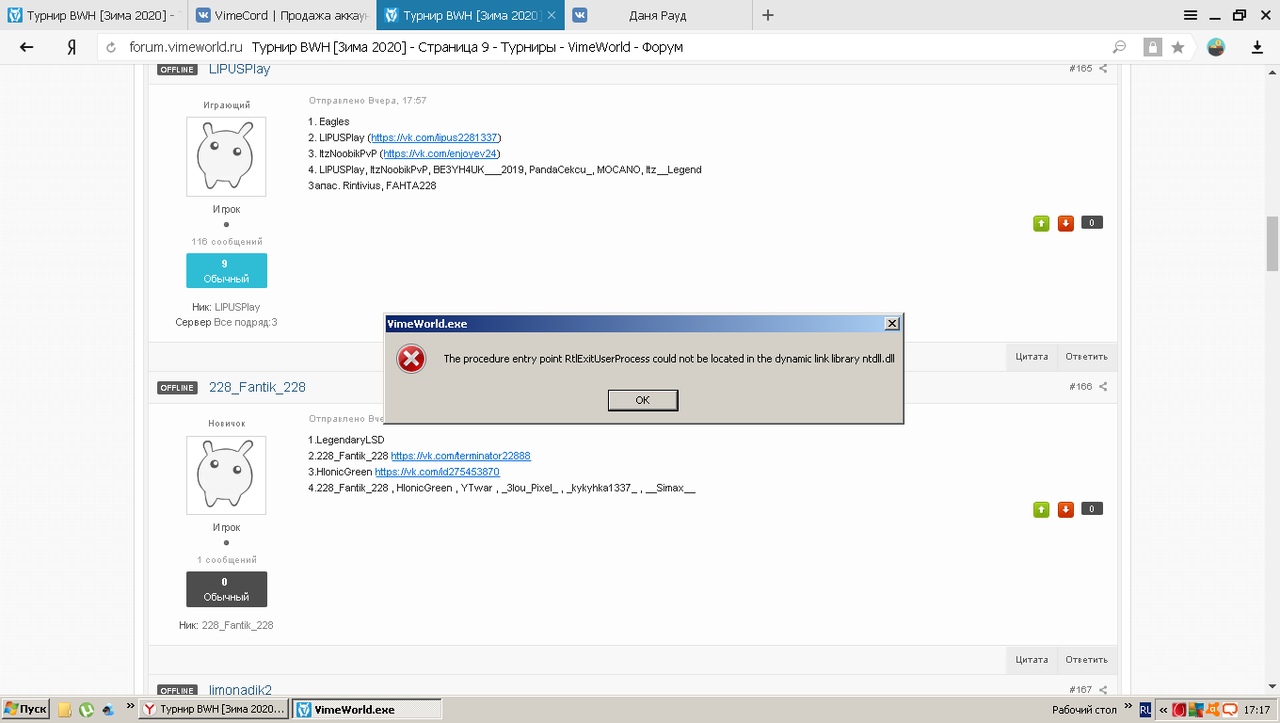The width and height of the screenshot is (1280, 723).
Task: Bookmark page with the star icon
Action: point(1178,47)
